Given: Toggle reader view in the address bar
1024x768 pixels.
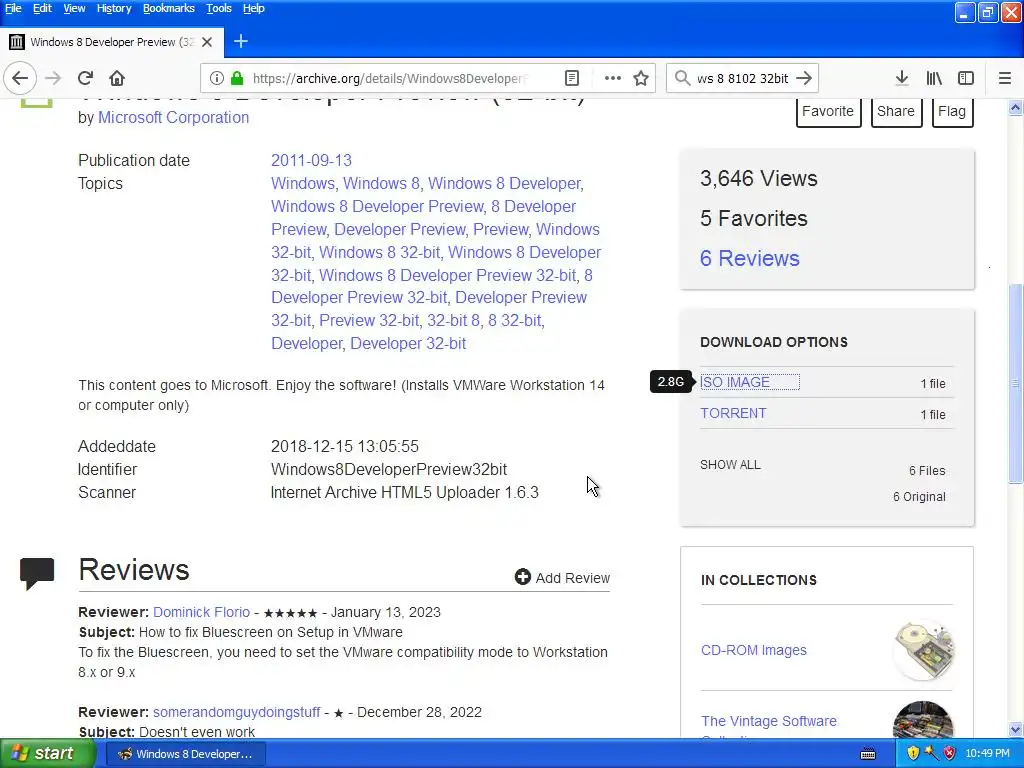Looking at the screenshot, I should point(571,78).
